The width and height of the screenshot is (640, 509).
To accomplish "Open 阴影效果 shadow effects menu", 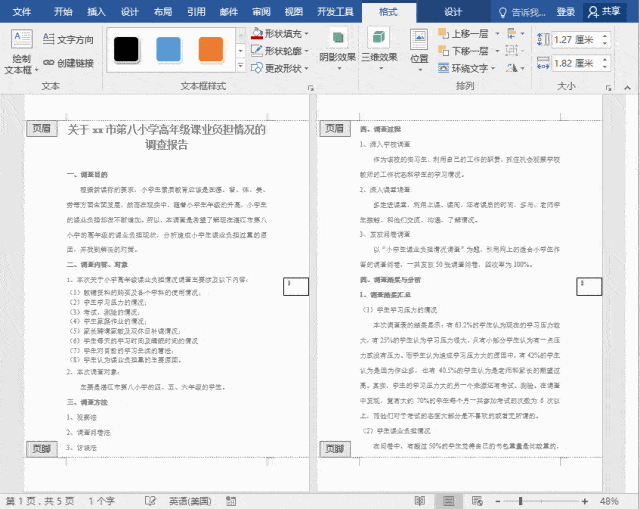I will [x=337, y=49].
